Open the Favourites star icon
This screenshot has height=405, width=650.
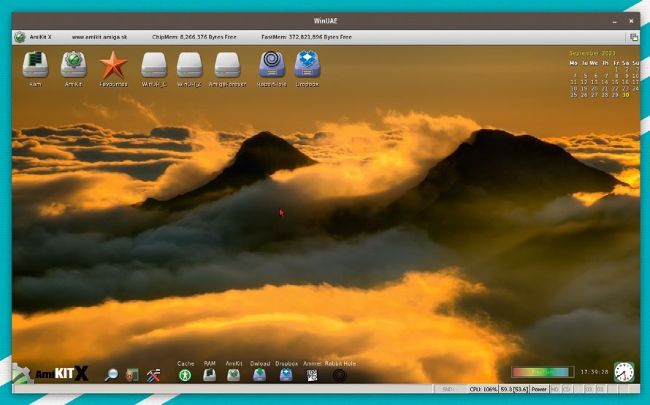pos(113,66)
